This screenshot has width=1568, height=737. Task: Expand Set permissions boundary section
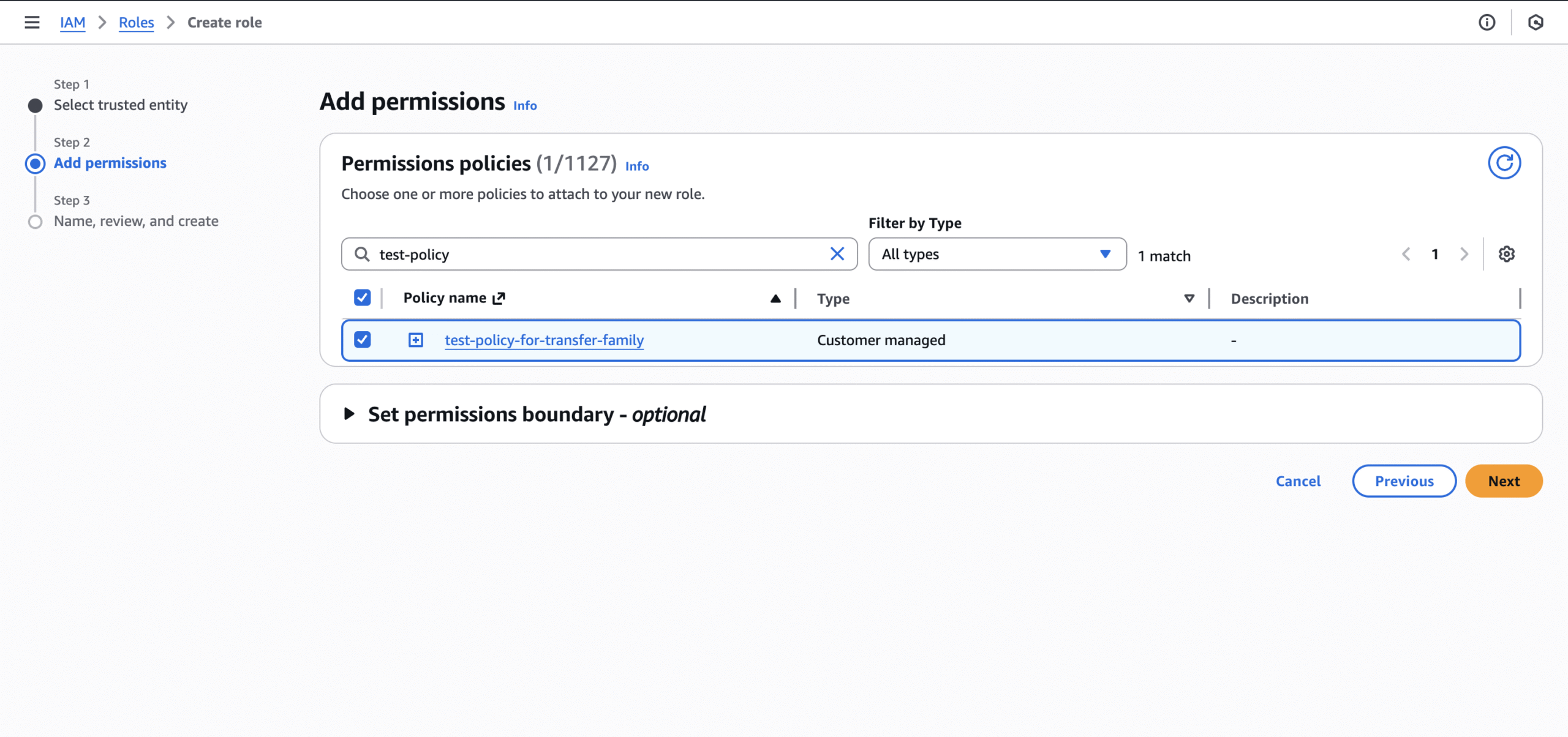click(349, 414)
